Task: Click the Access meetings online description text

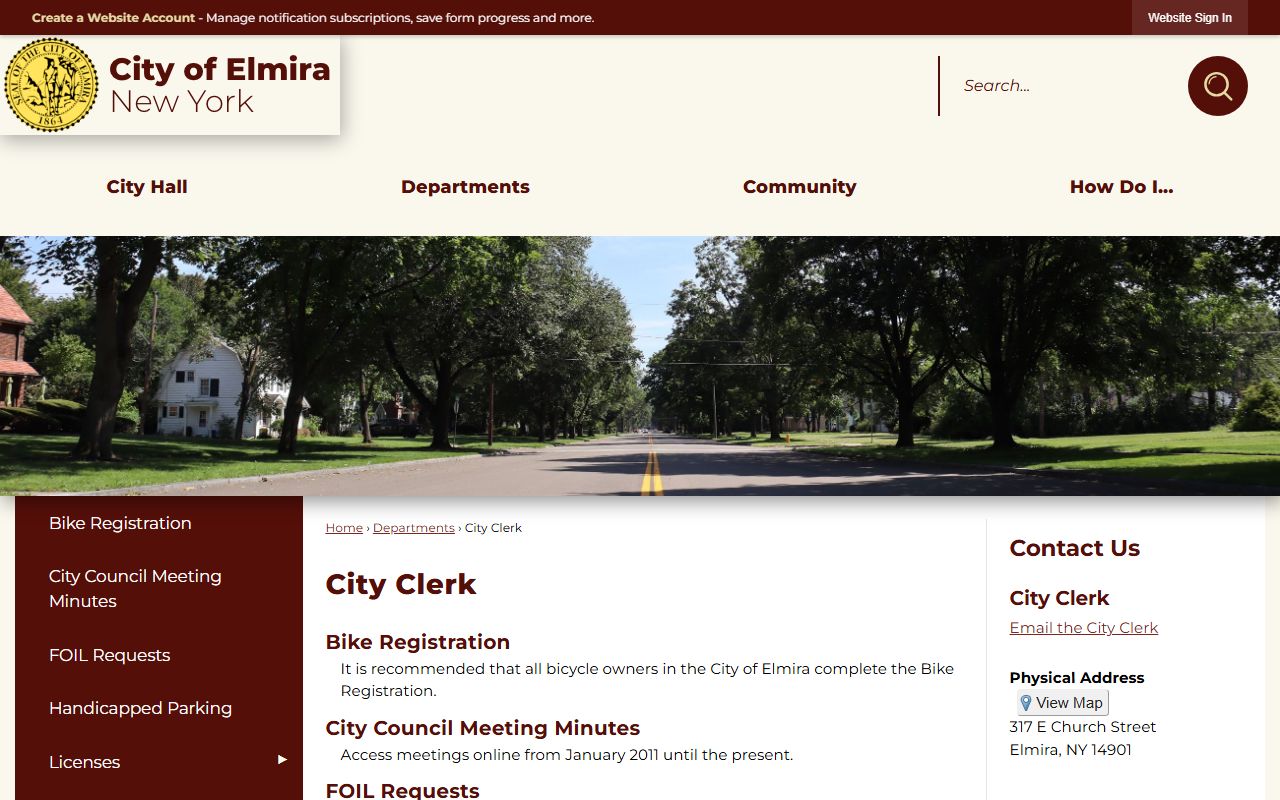Action: click(566, 755)
